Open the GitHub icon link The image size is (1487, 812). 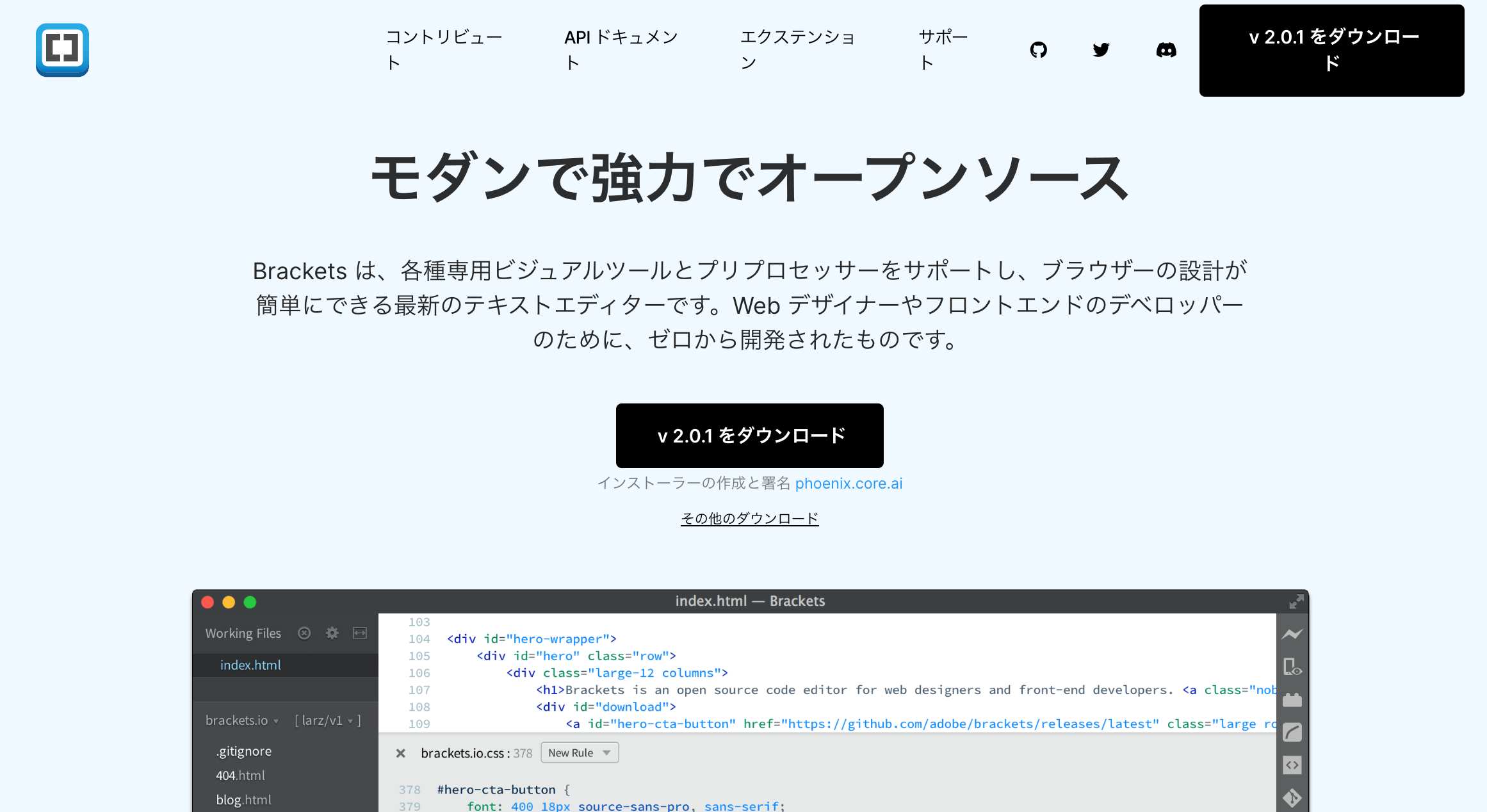coord(1038,50)
